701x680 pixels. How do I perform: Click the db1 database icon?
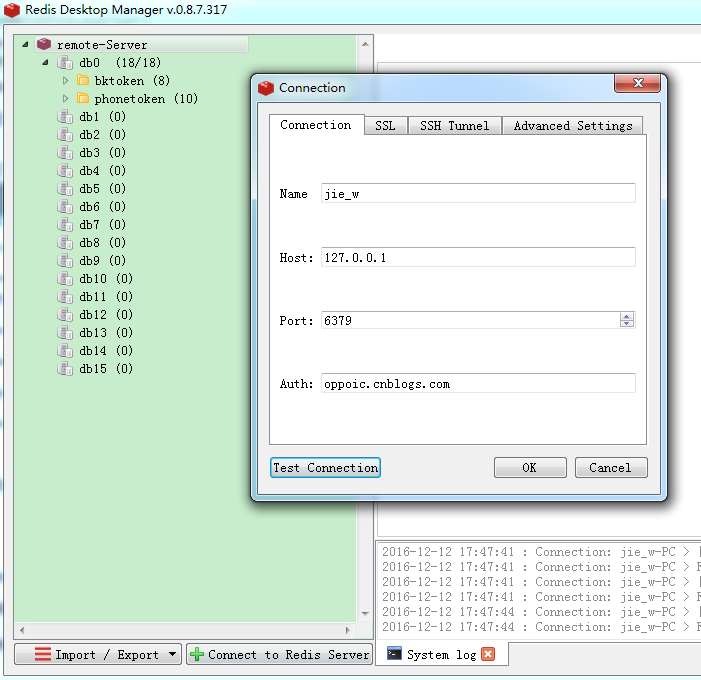65,117
